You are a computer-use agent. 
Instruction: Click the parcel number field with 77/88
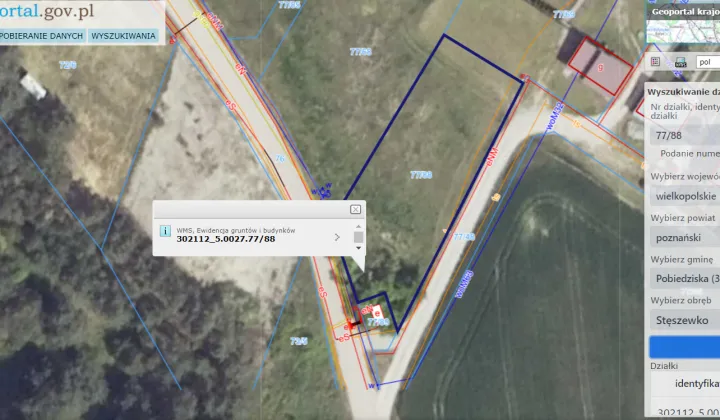click(x=685, y=135)
